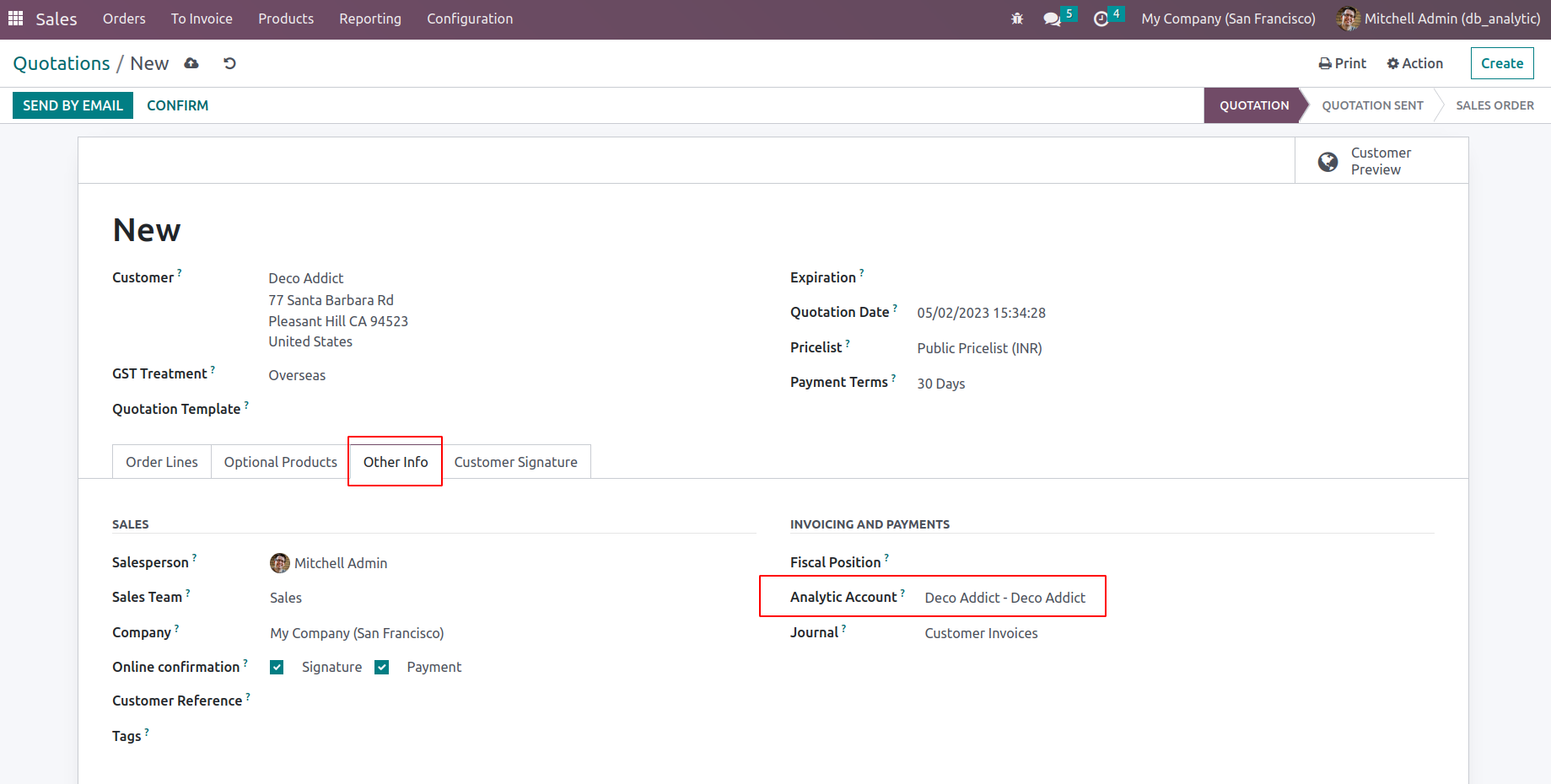
Task: Toggle the Payment checkbox
Action: tap(382, 668)
